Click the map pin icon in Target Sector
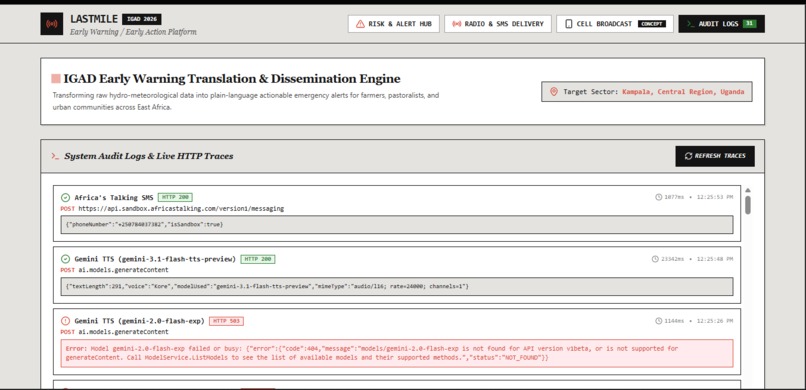Image resolution: width=806 pixels, height=390 pixels. pyautogui.click(x=554, y=91)
